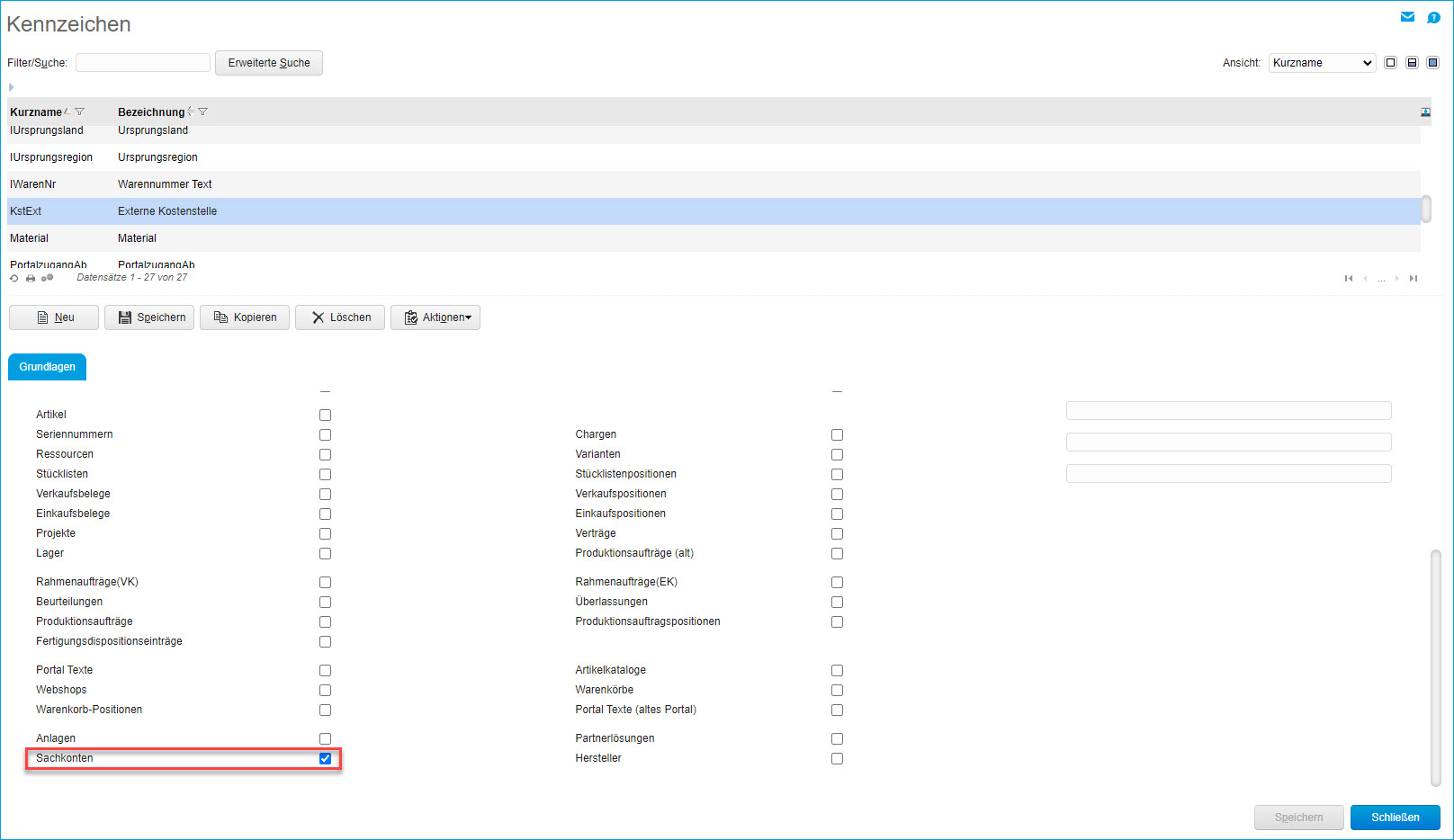
Task: Click the Speichern toolbar button
Action: tap(149, 317)
